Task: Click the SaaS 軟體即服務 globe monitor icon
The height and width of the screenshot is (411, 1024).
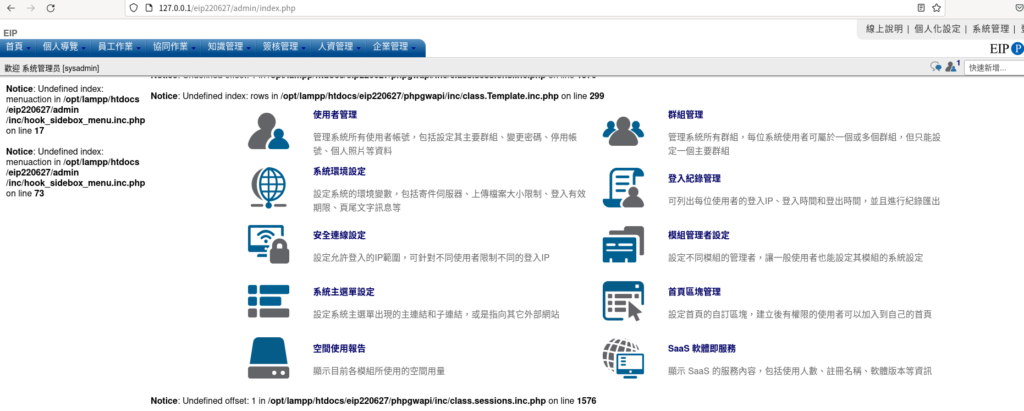Action: pos(623,358)
